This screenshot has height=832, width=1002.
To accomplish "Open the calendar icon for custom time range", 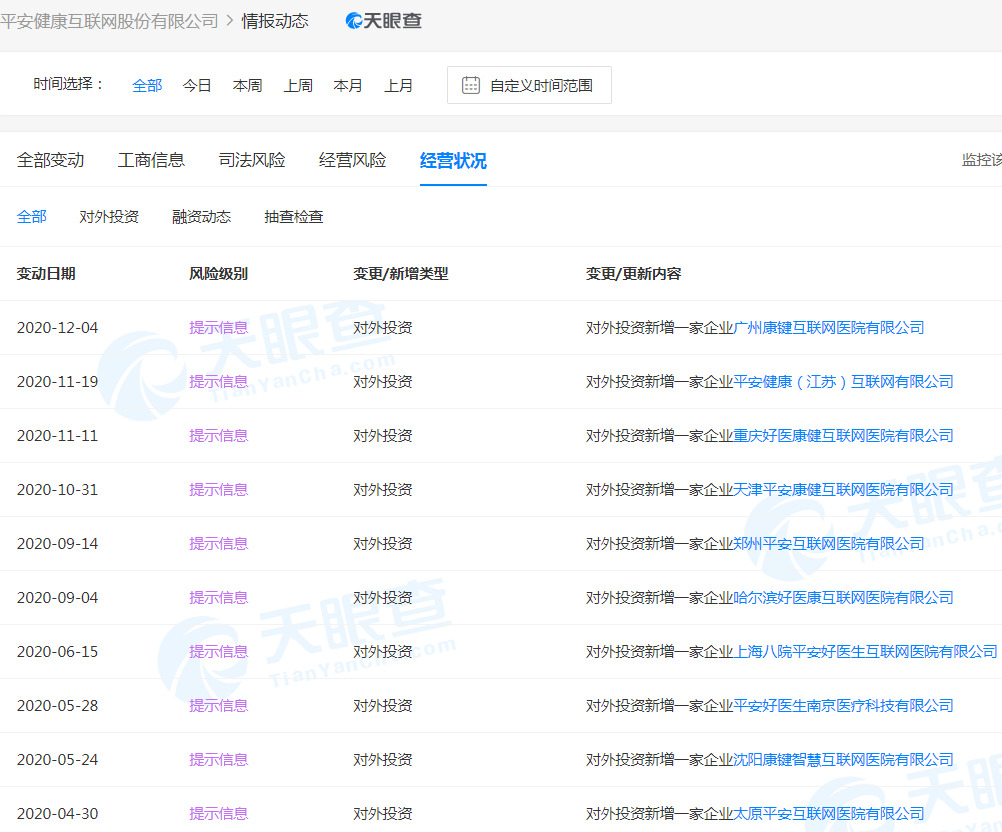I will 471,85.
